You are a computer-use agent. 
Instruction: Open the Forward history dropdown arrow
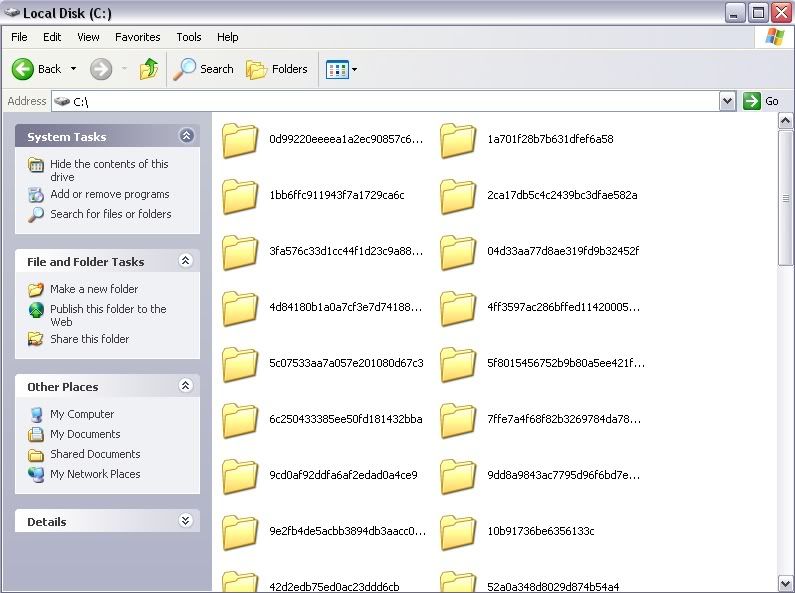click(124, 68)
